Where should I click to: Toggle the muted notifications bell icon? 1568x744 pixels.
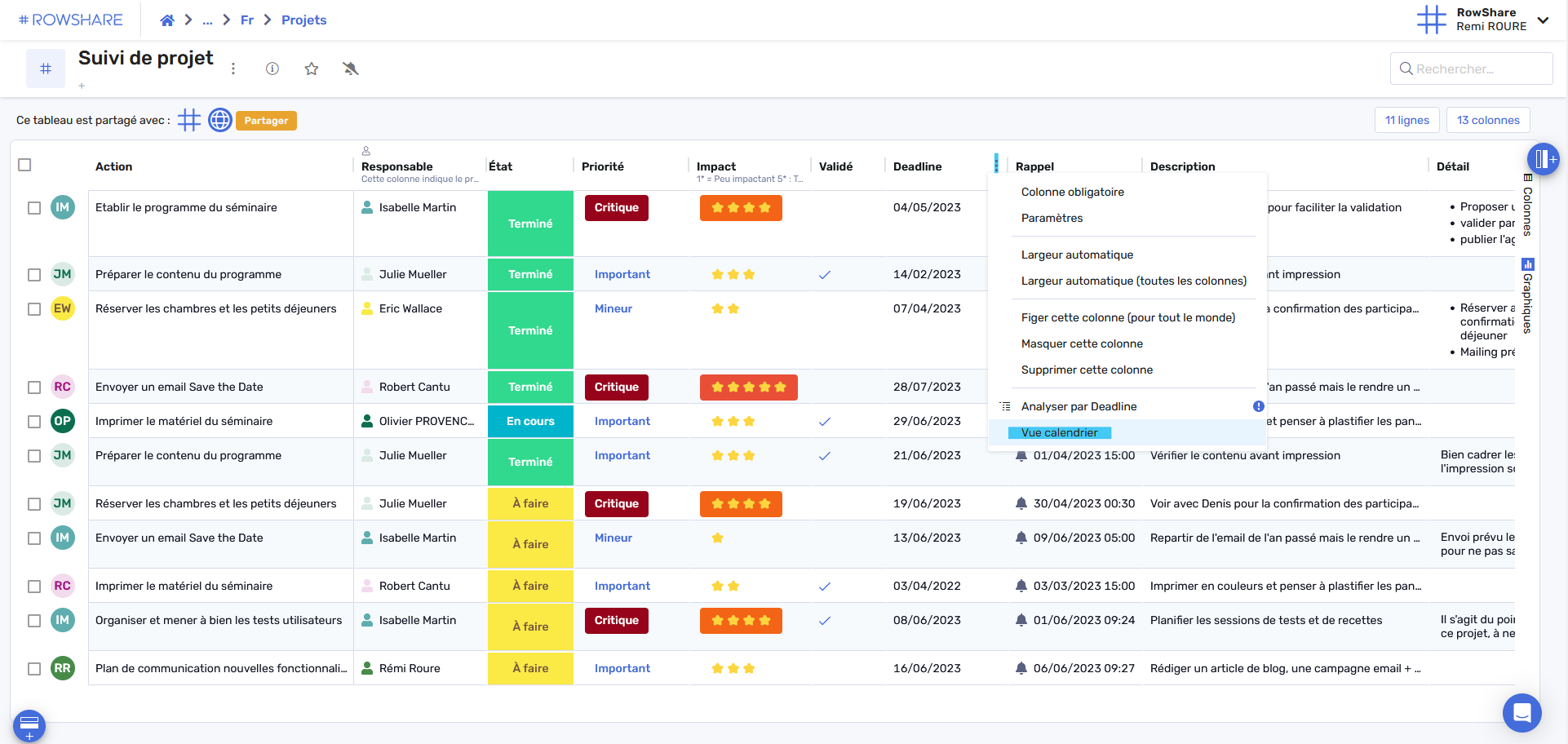point(351,69)
